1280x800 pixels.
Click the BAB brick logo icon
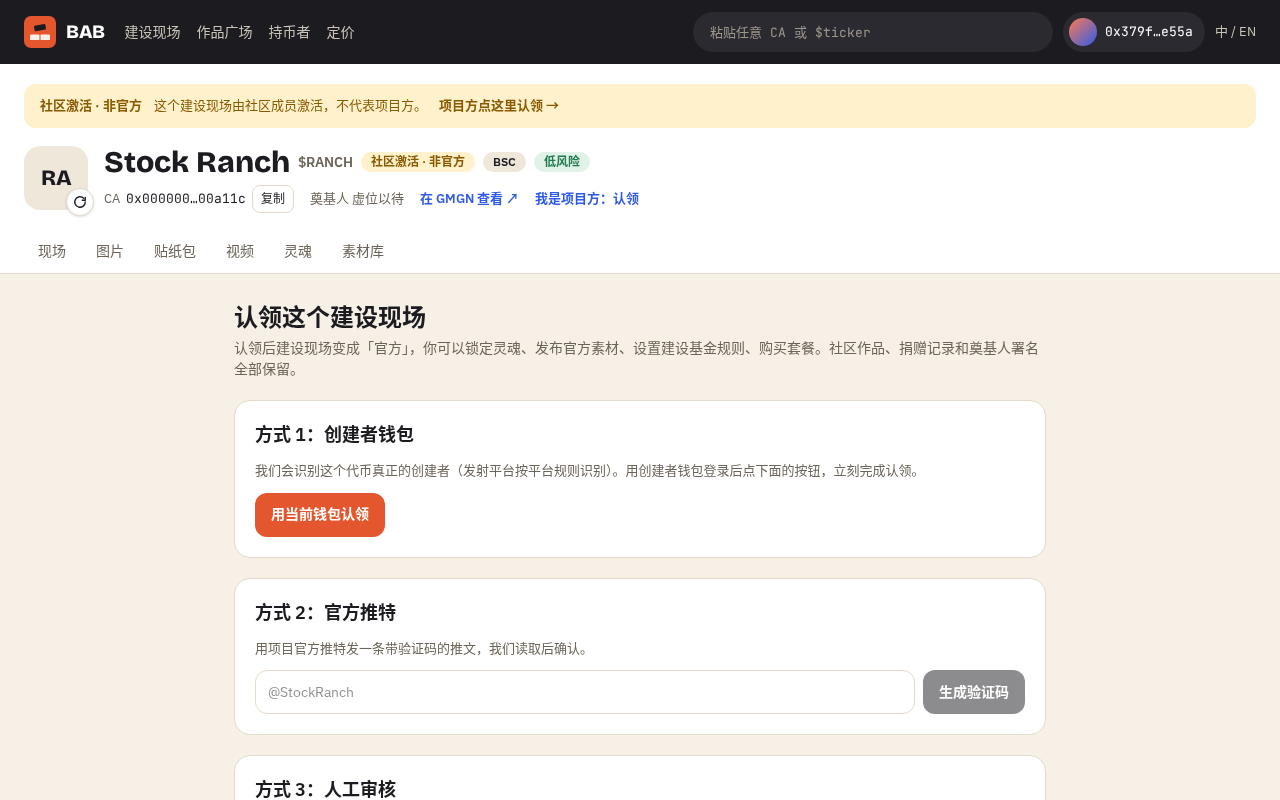click(x=40, y=32)
